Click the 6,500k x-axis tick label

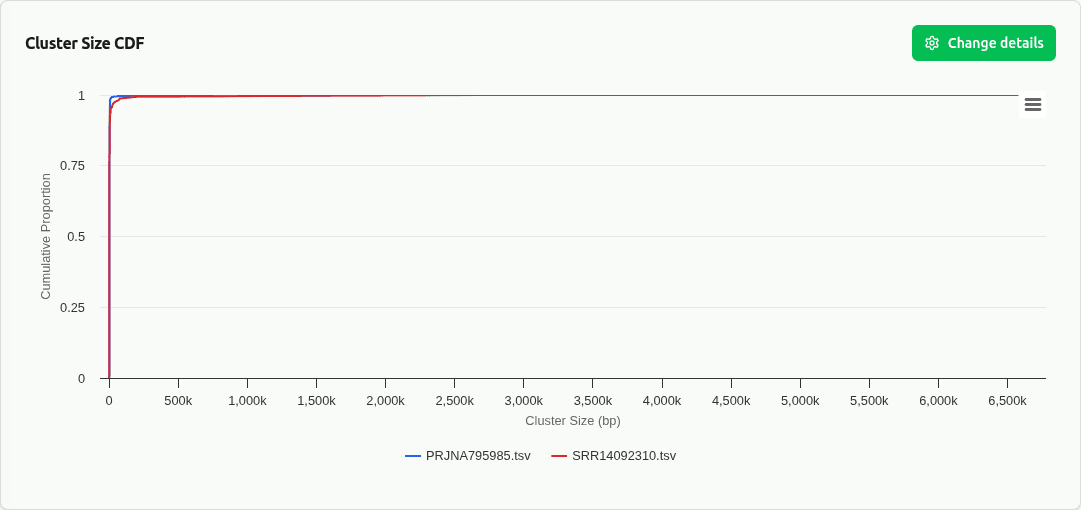[x=1007, y=400]
